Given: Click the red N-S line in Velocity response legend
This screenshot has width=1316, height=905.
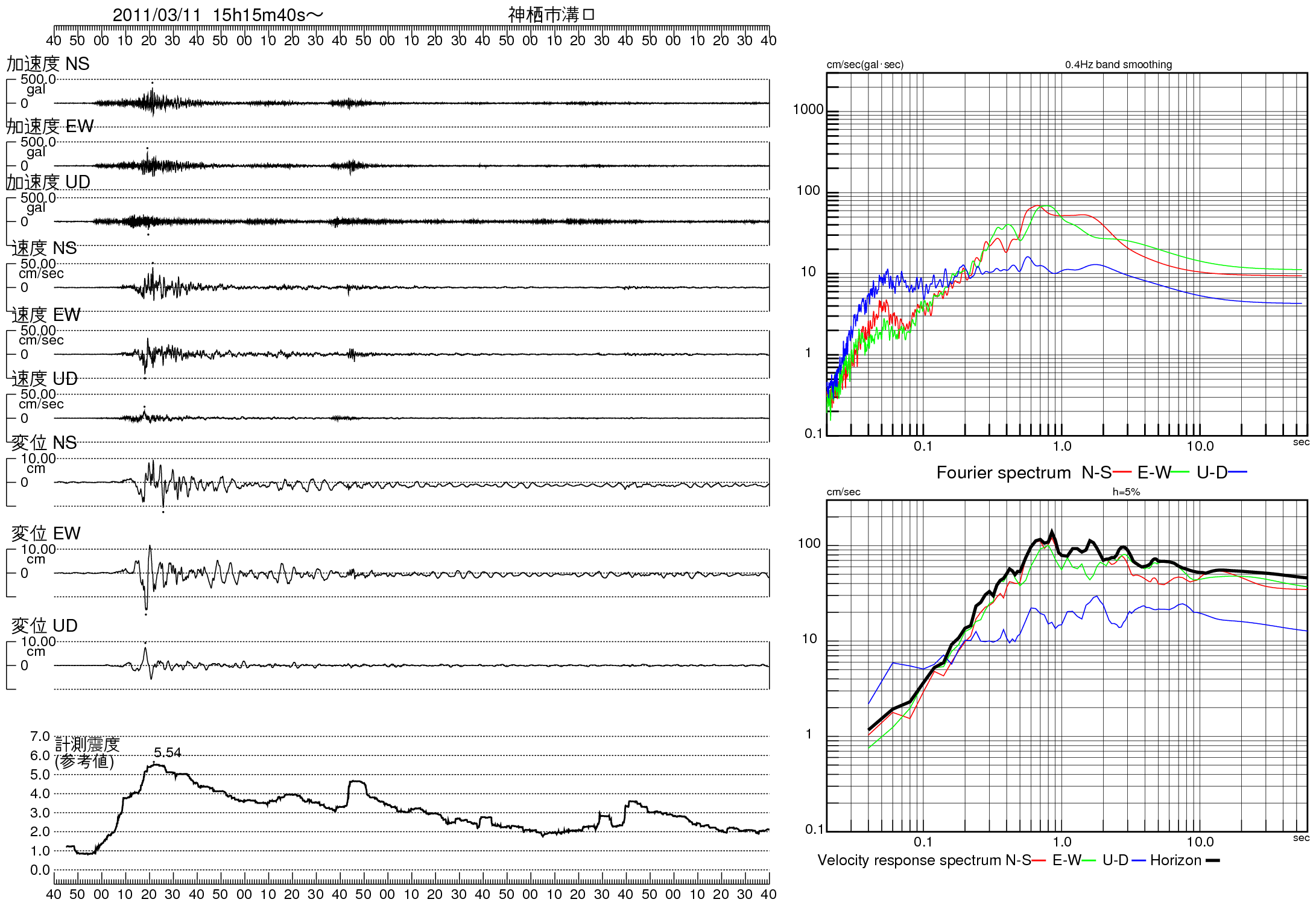Looking at the screenshot, I should [1039, 861].
